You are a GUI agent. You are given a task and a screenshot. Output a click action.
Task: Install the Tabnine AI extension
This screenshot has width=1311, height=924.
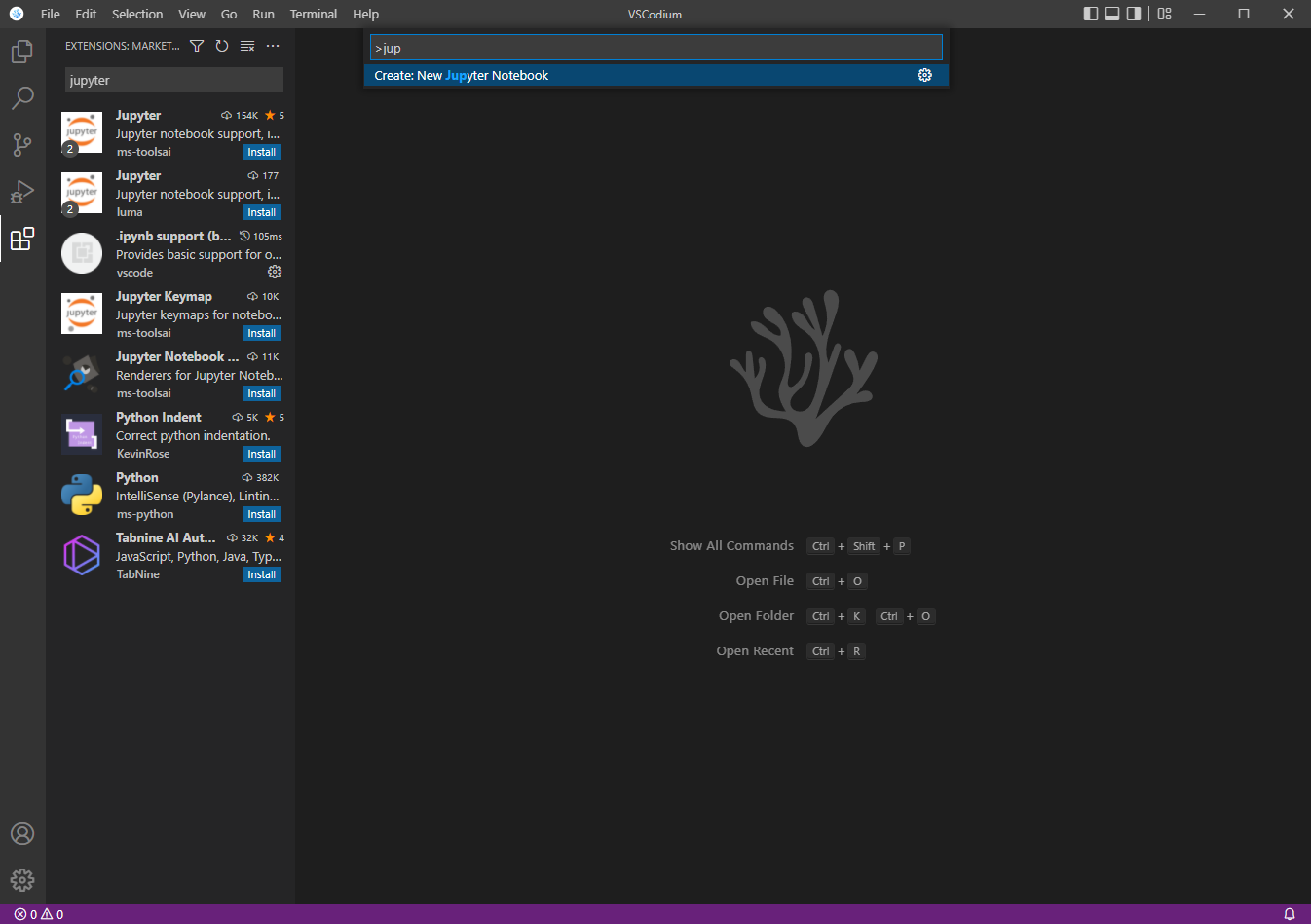pyautogui.click(x=262, y=574)
